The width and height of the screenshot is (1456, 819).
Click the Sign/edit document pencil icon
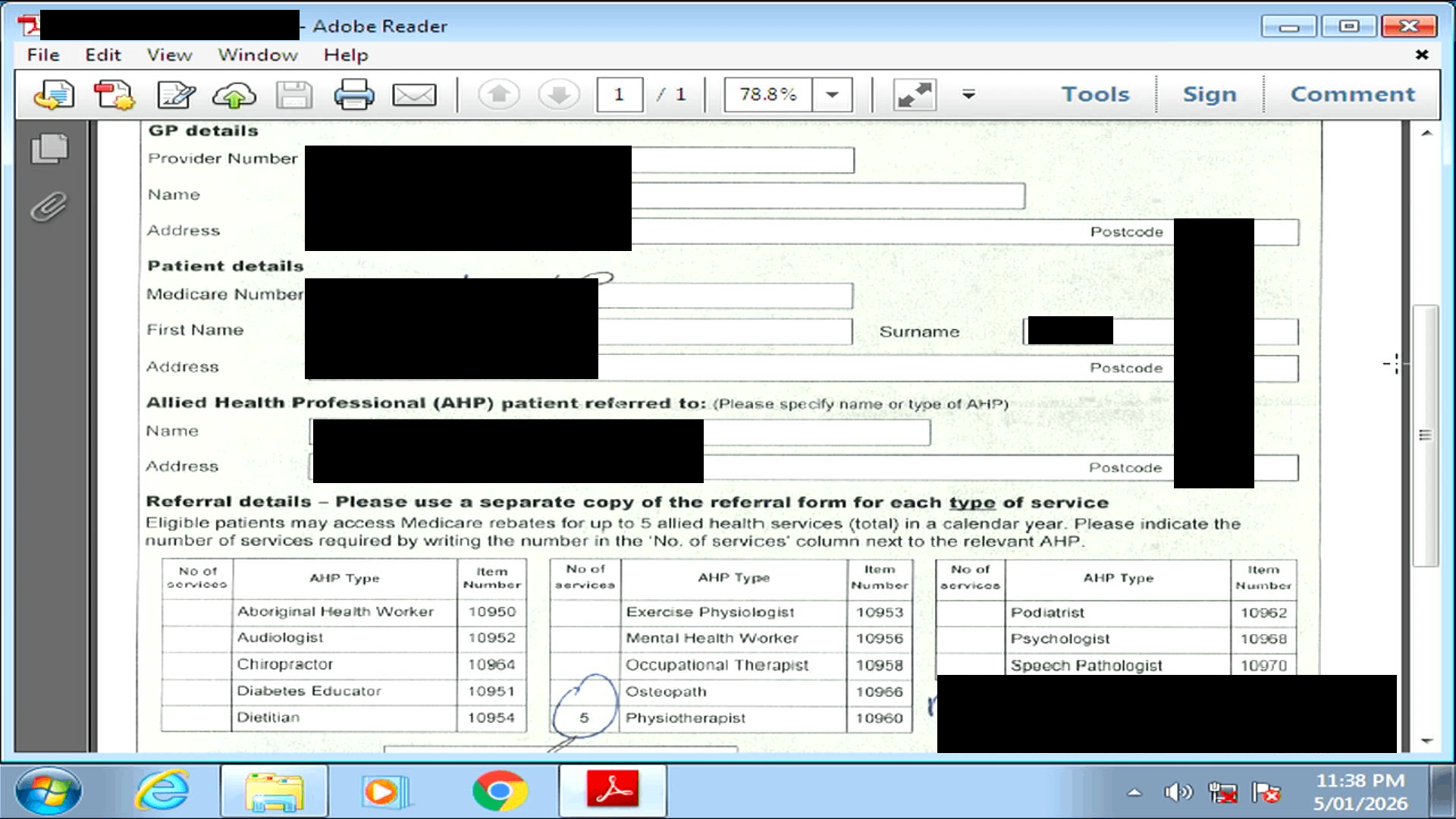(175, 95)
